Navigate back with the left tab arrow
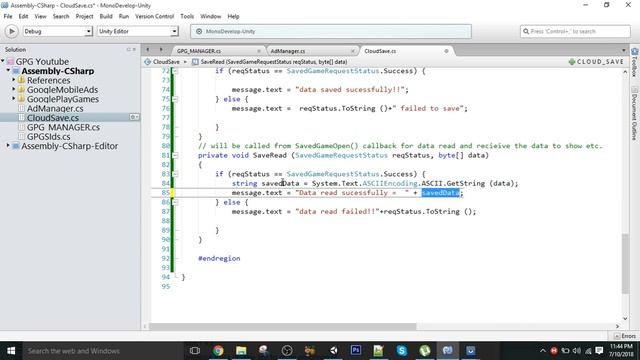The width and height of the screenshot is (640, 360). pos(148,50)
